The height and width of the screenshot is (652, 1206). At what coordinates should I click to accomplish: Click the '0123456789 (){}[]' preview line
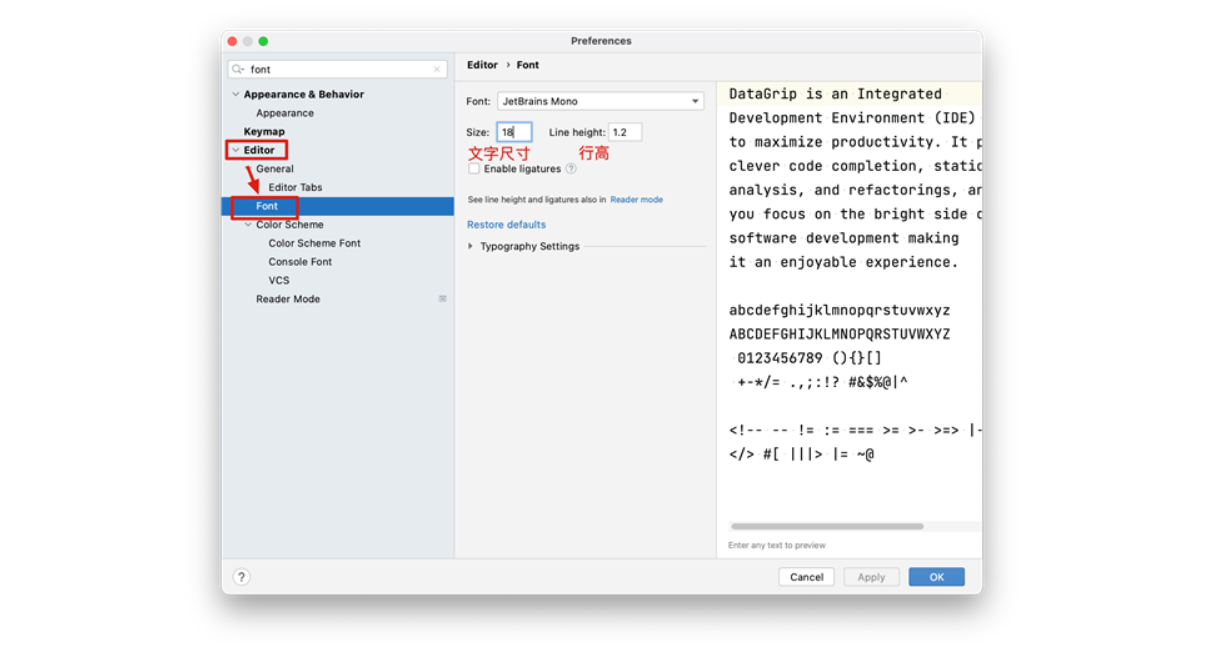pyautogui.click(x=810, y=358)
